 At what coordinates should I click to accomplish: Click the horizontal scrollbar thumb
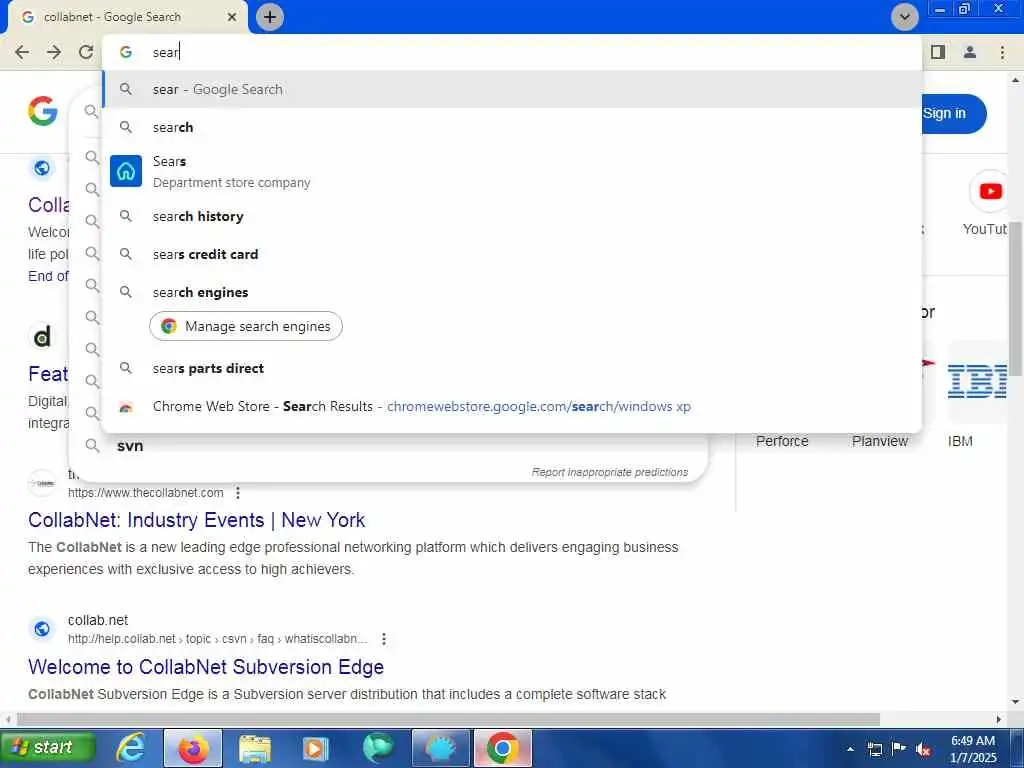click(448, 719)
